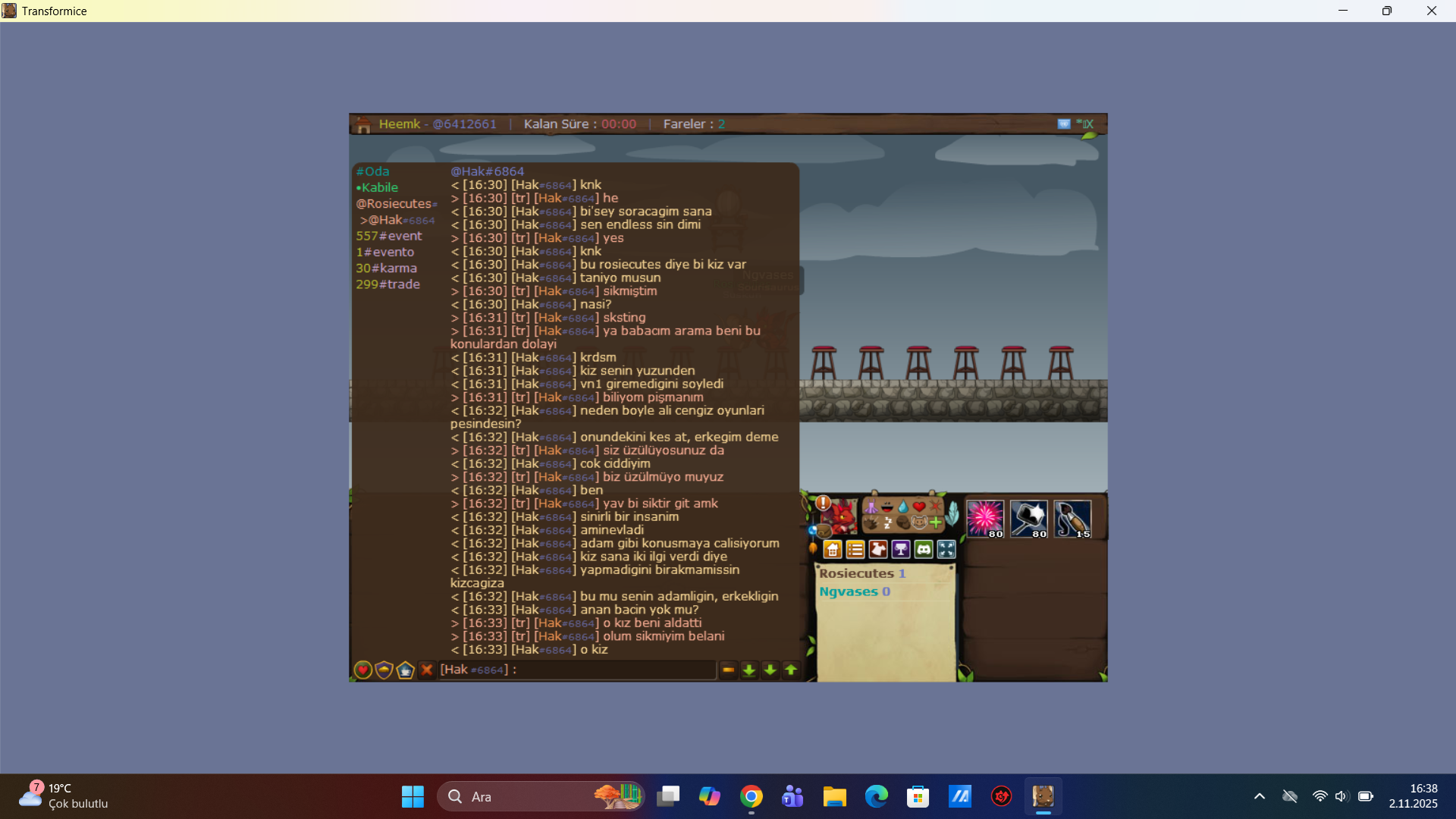Open the 299#trade channel tab

388,284
